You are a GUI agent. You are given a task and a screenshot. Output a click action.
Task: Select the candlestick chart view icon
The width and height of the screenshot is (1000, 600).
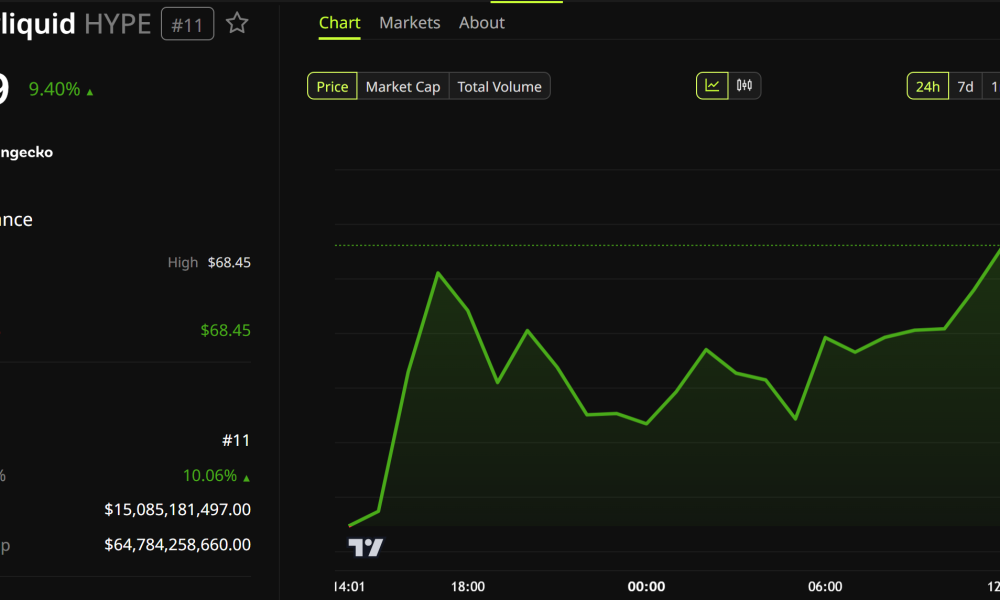point(744,86)
